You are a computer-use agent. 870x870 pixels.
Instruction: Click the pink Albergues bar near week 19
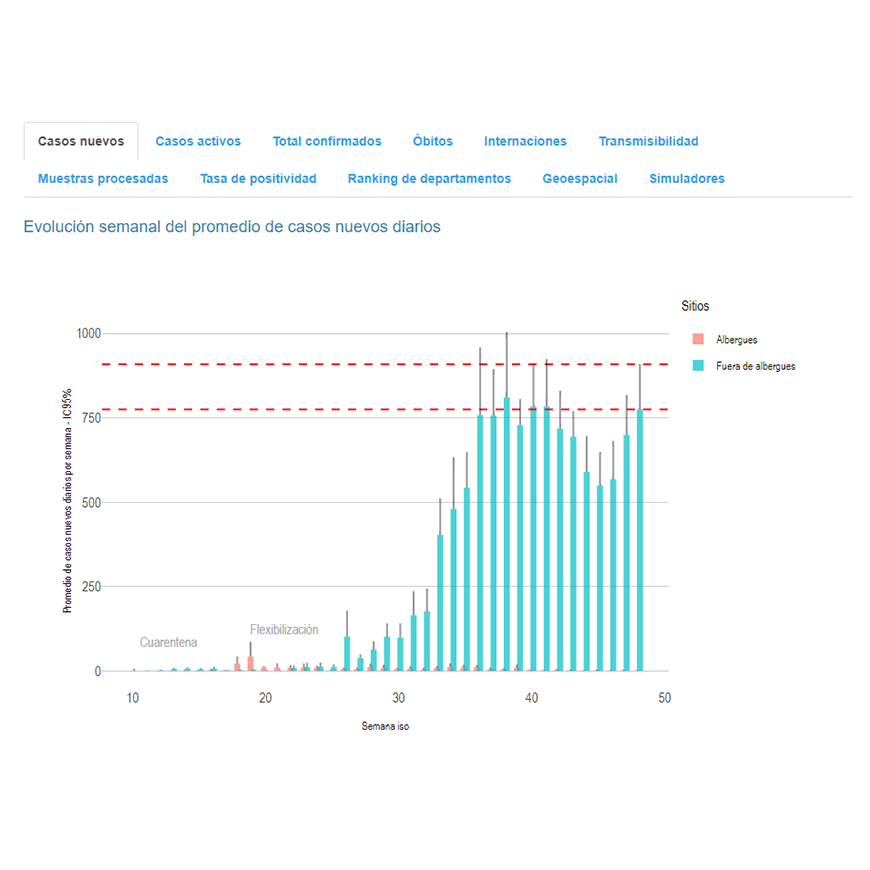(x=251, y=664)
